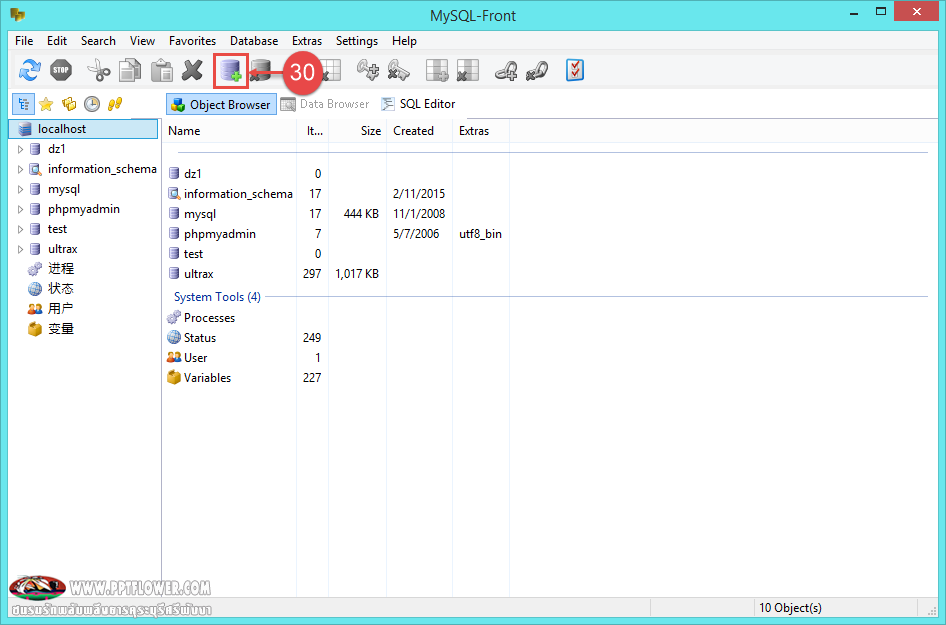Click the '10 Object(s)' status bar text
946x625 pixels.
point(790,608)
